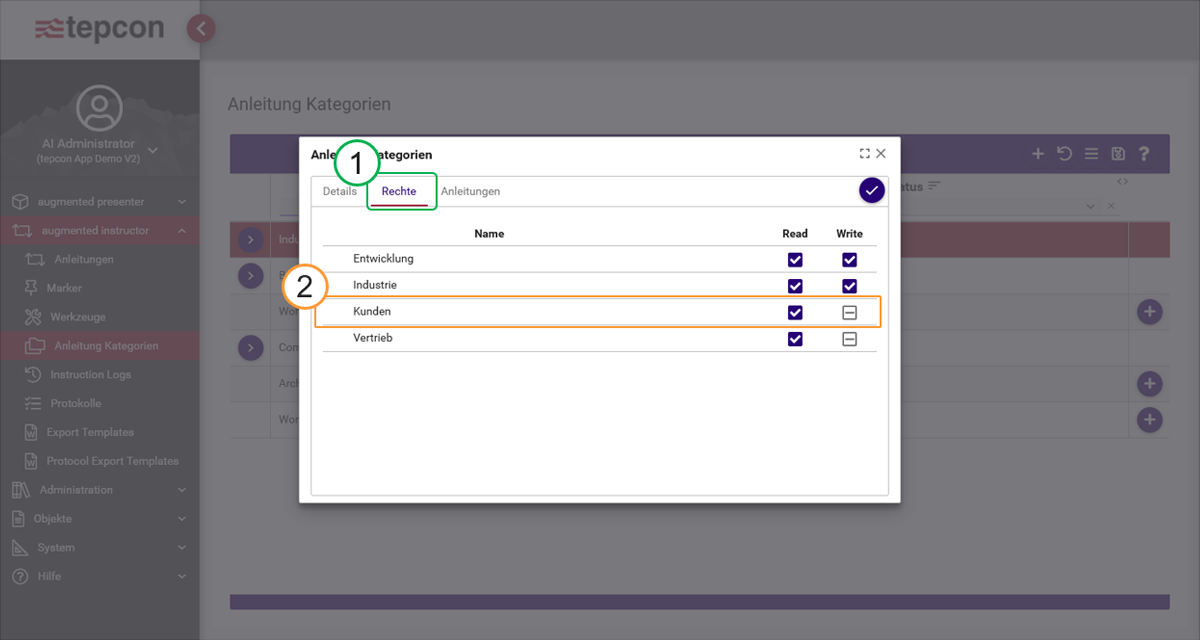This screenshot has height=640, width=1200.
Task: Click the refresh icon in toolbar
Action: (x=1065, y=154)
